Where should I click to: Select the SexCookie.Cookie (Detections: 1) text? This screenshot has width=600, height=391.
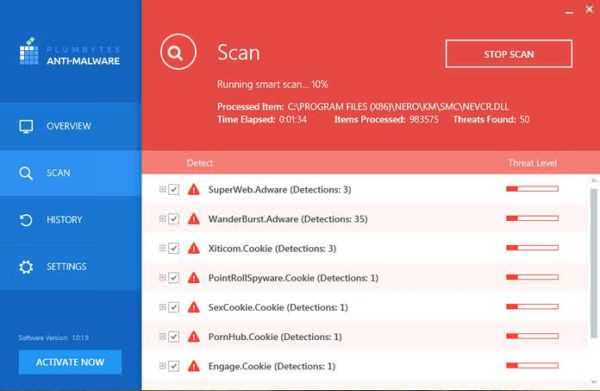278,308
